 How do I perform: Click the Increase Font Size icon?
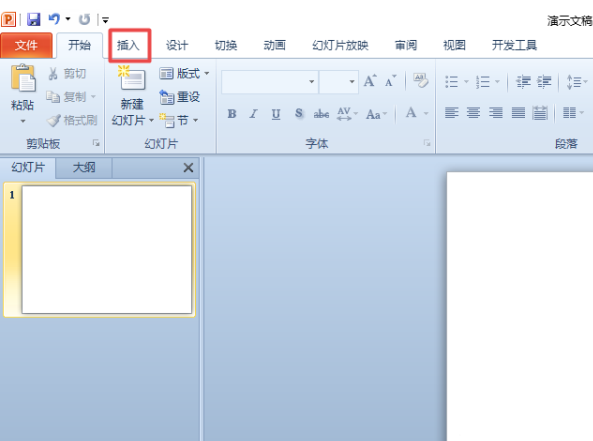[370, 81]
